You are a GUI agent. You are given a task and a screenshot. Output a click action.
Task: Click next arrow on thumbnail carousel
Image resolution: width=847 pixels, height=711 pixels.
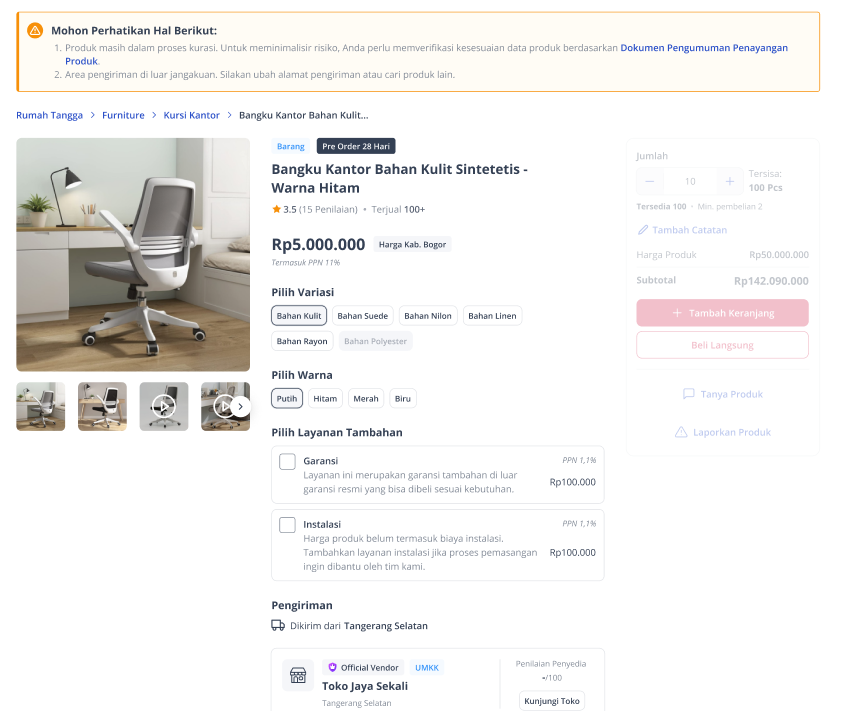(240, 406)
